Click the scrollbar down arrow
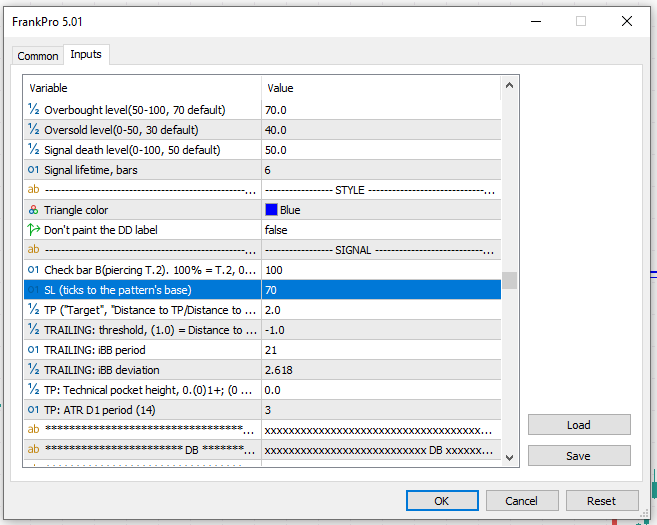Screen dimensions: 657x525 click(x=510, y=457)
